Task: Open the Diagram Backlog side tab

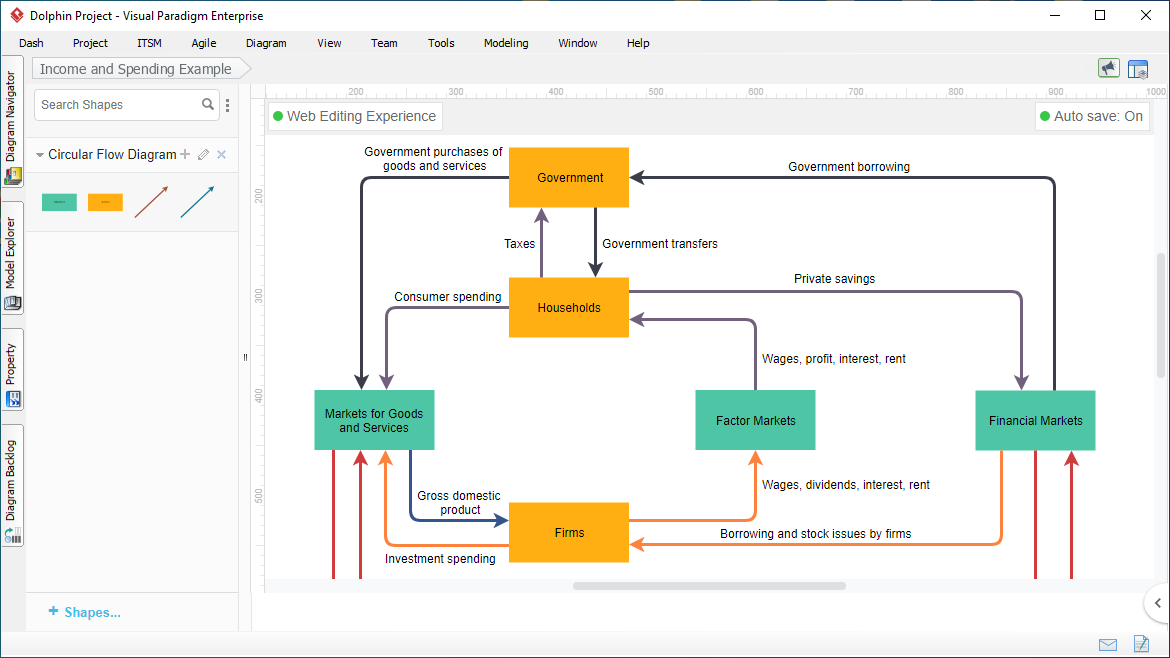Action: coord(12,486)
